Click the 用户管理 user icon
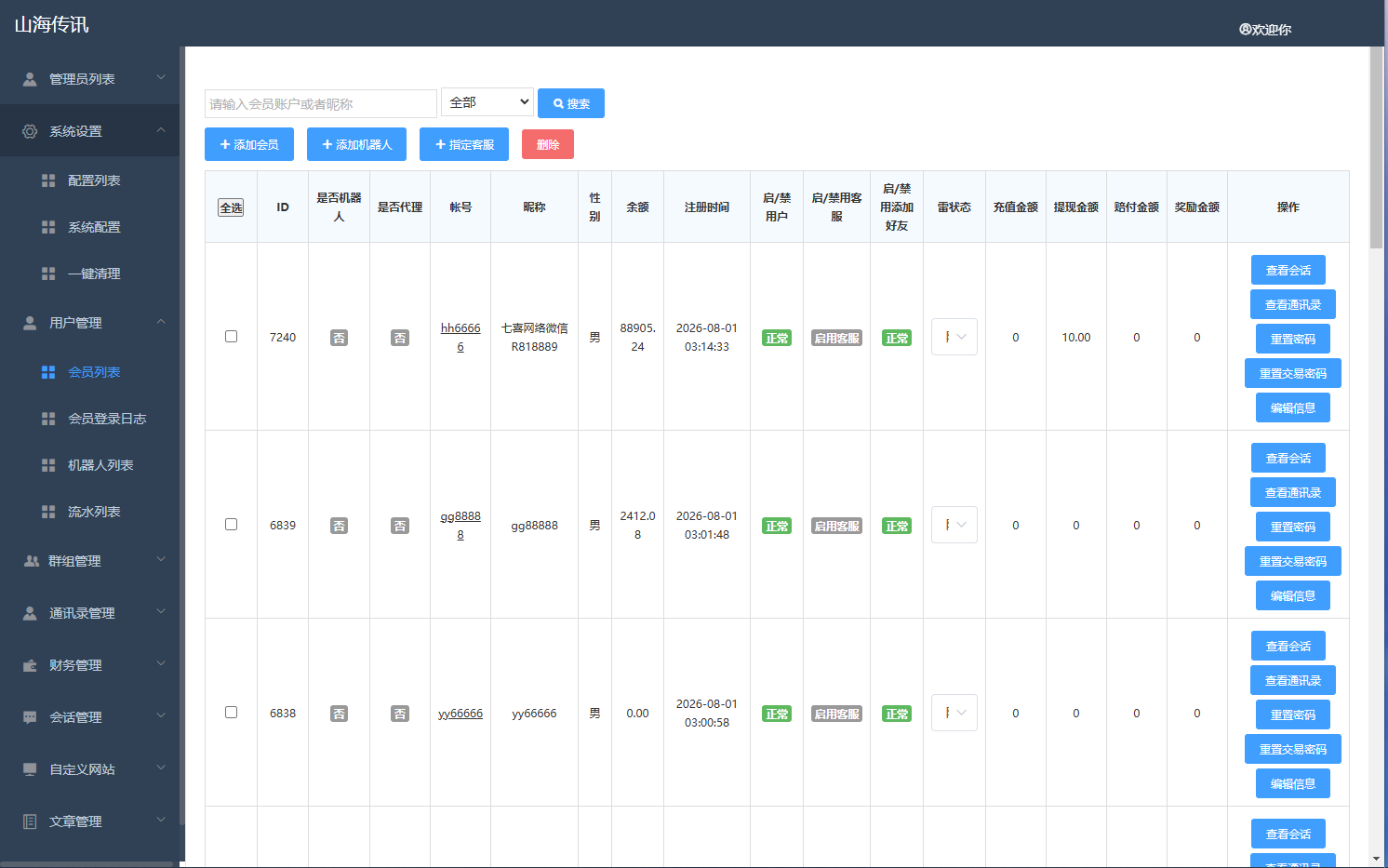This screenshot has height=868, width=1388. click(30, 323)
